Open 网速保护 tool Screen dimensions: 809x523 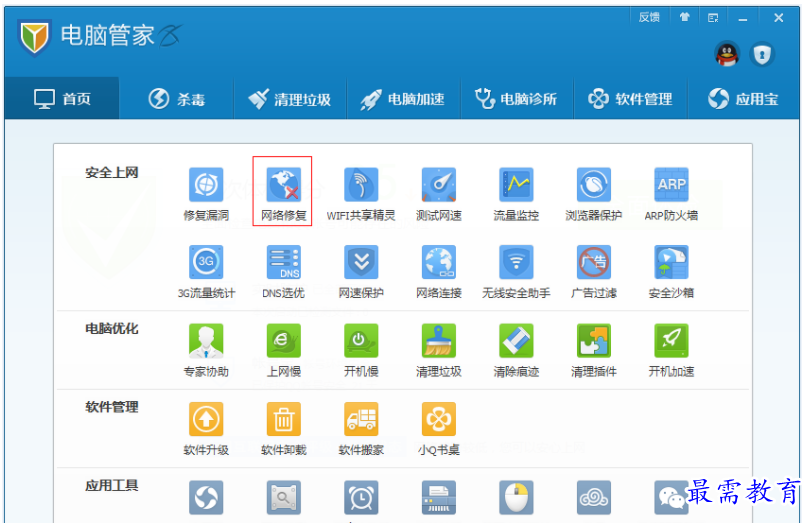click(361, 272)
